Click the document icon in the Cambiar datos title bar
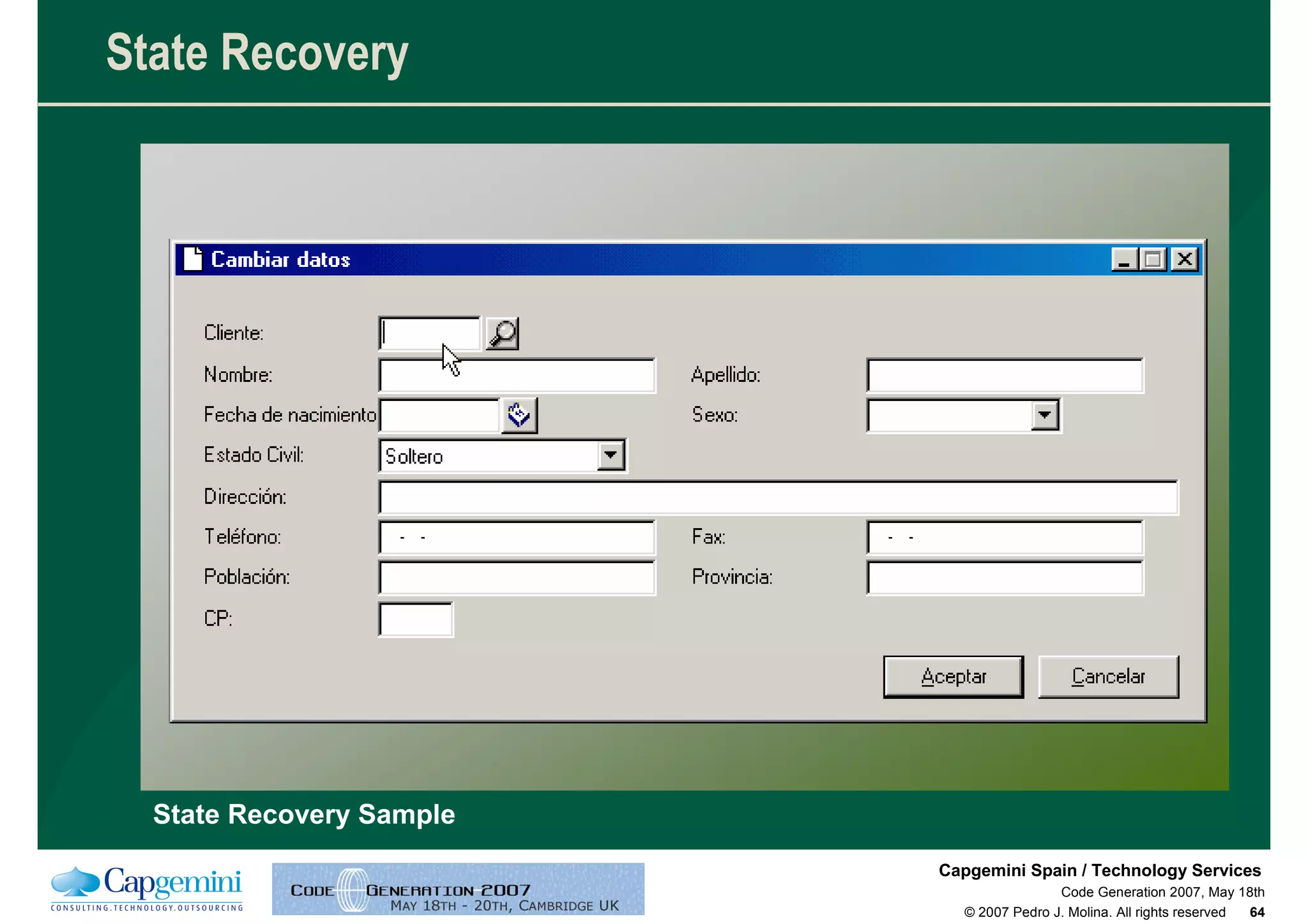 click(x=192, y=259)
